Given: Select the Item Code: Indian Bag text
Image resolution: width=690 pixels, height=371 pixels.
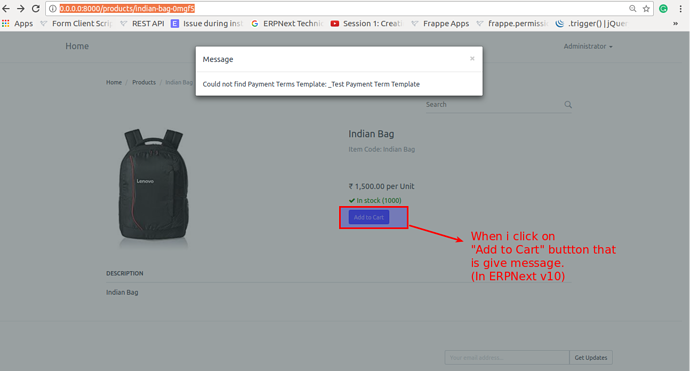Looking at the screenshot, I should 382,149.
